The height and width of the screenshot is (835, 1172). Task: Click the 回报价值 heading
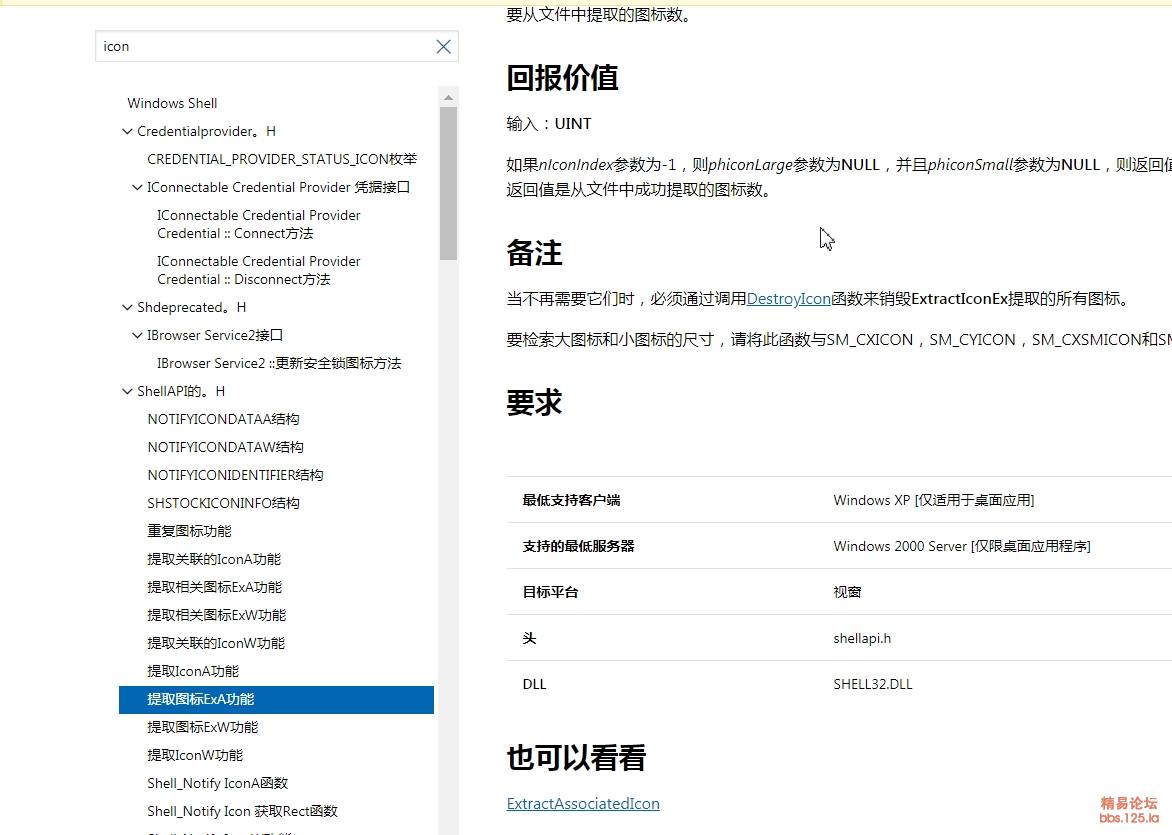[562, 78]
